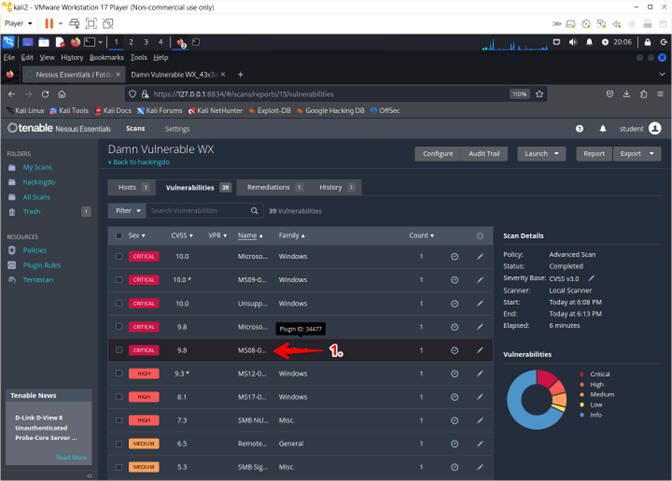Click the student user avatar icon

[x=655, y=128]
